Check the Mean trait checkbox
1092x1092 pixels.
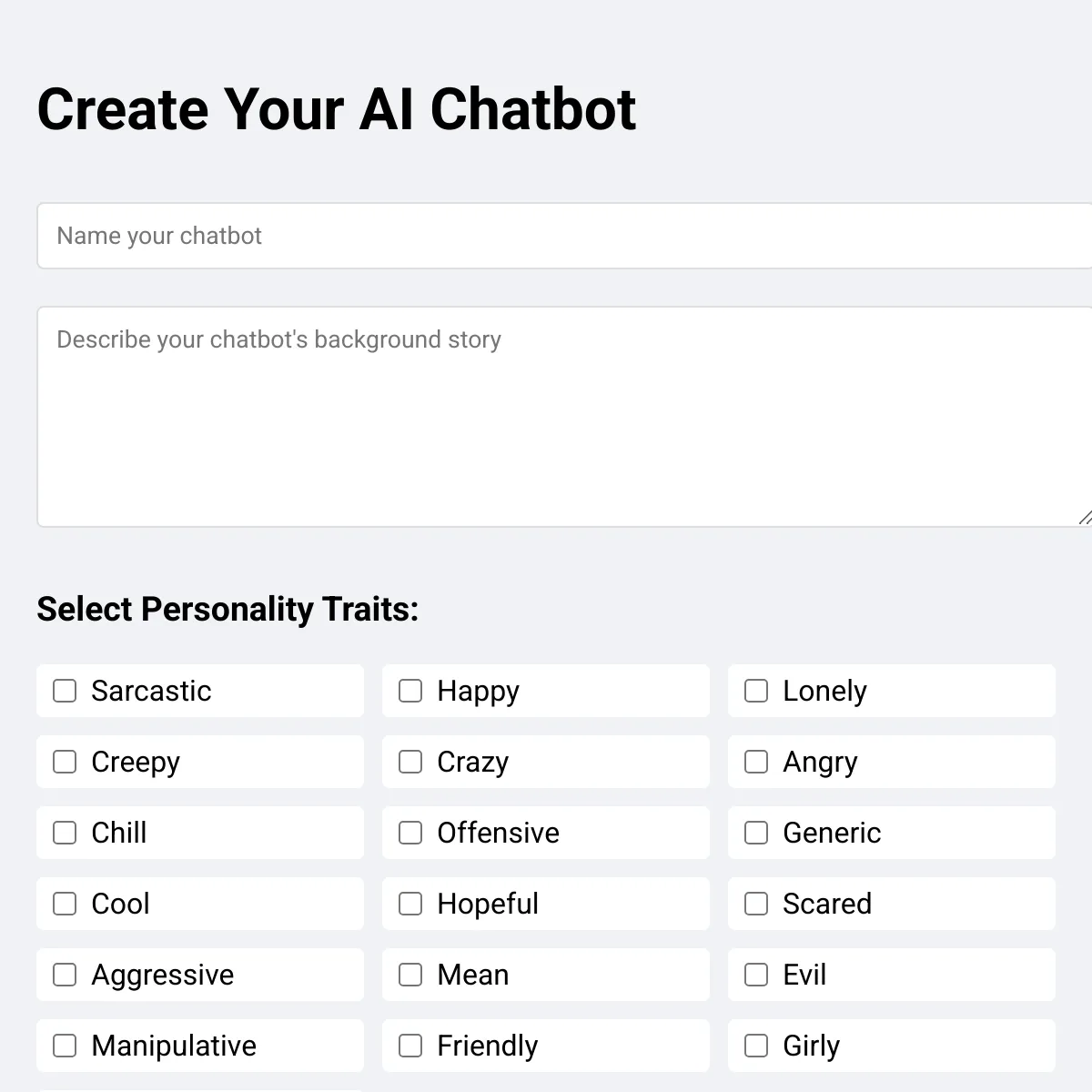tap(410, 975)
